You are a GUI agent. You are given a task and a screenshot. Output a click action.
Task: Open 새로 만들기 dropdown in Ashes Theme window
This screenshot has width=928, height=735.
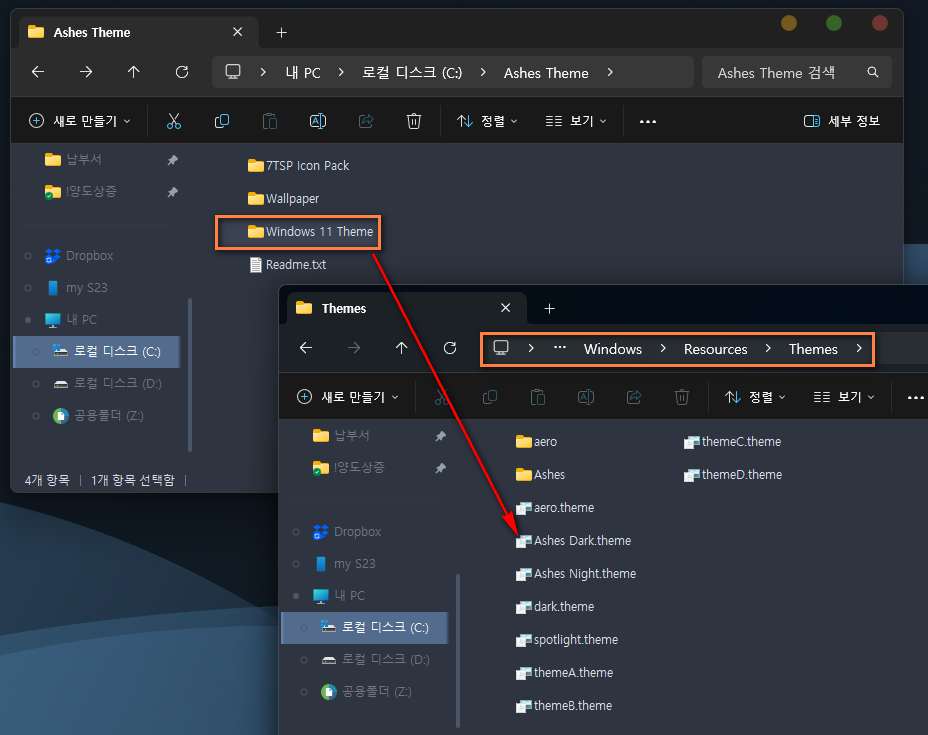coord(80,121)
